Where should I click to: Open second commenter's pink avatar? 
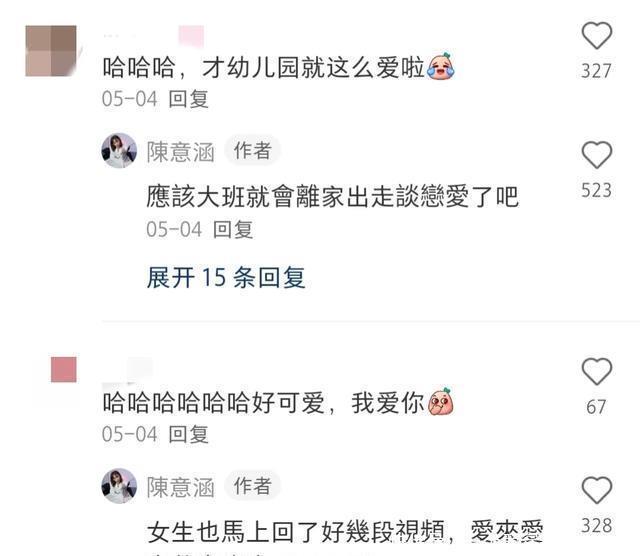64,369
